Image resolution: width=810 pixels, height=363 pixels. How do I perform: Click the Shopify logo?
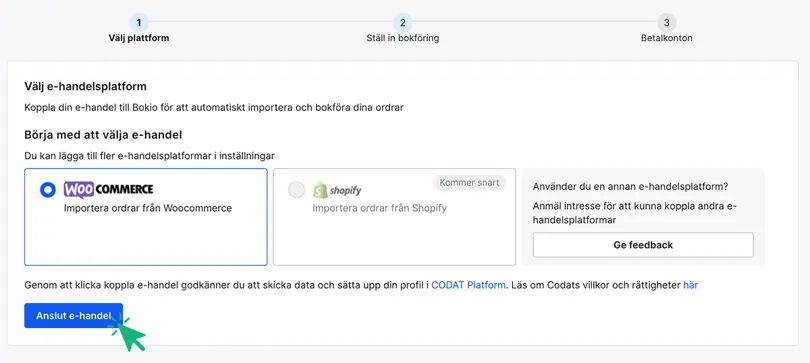(337, 190)
